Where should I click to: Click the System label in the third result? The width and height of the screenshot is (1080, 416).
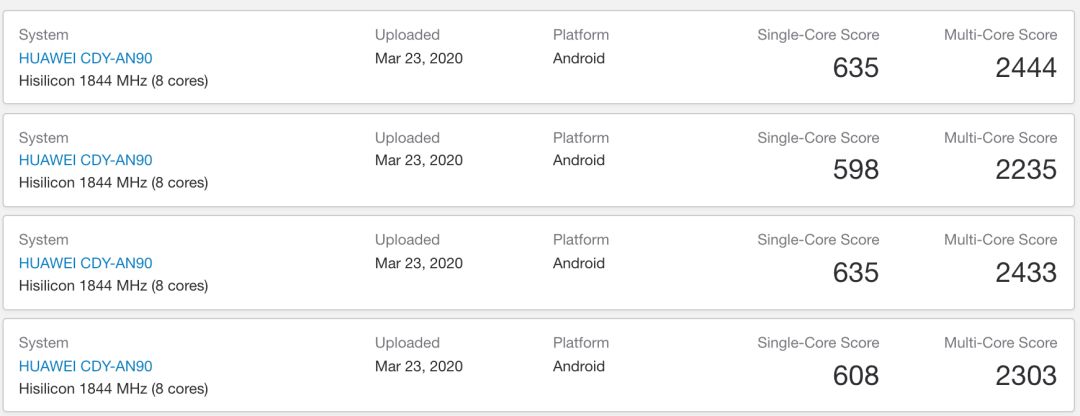44,240
